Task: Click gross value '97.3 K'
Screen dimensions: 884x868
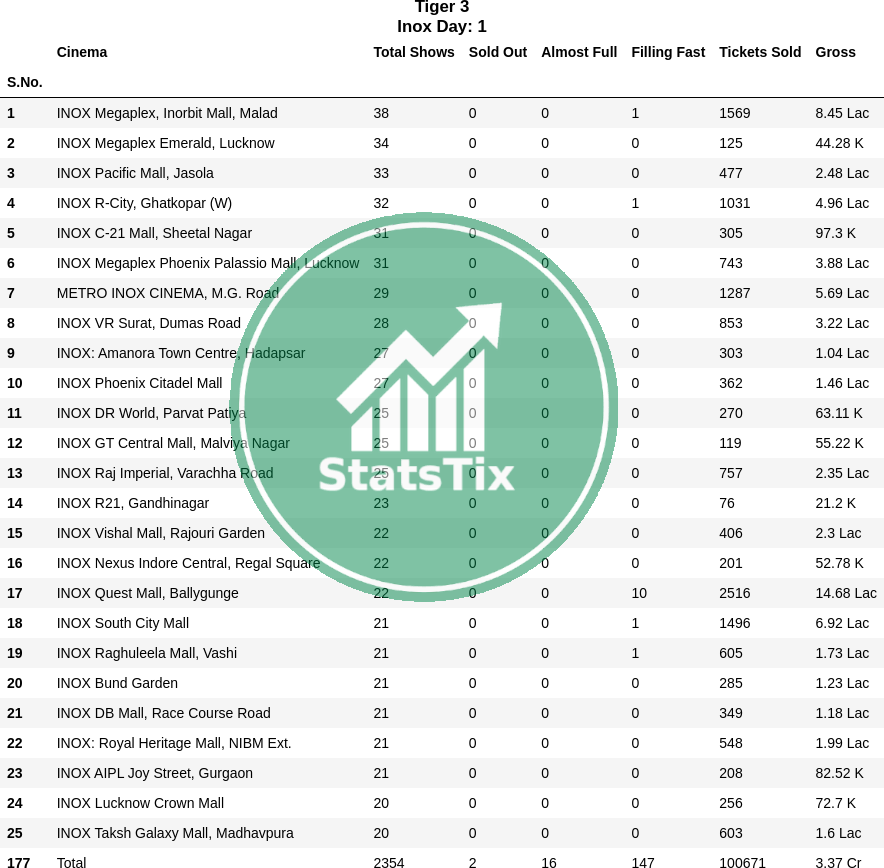Action: tap(835, 233)
